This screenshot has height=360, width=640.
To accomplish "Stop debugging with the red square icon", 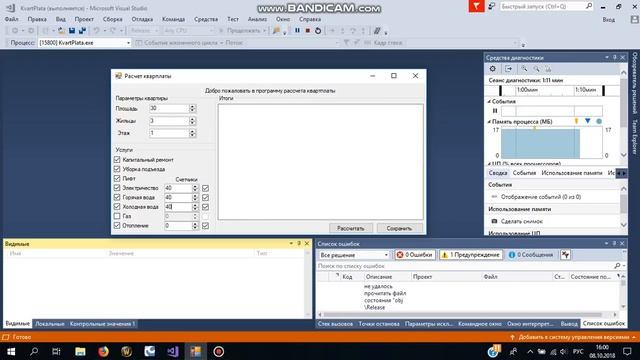I will click(x=308, y=31).
